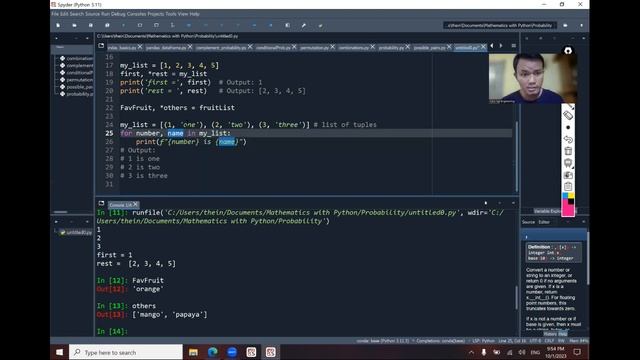
Task: Click the Save all files toolbar icon
Action: [107, 25]
